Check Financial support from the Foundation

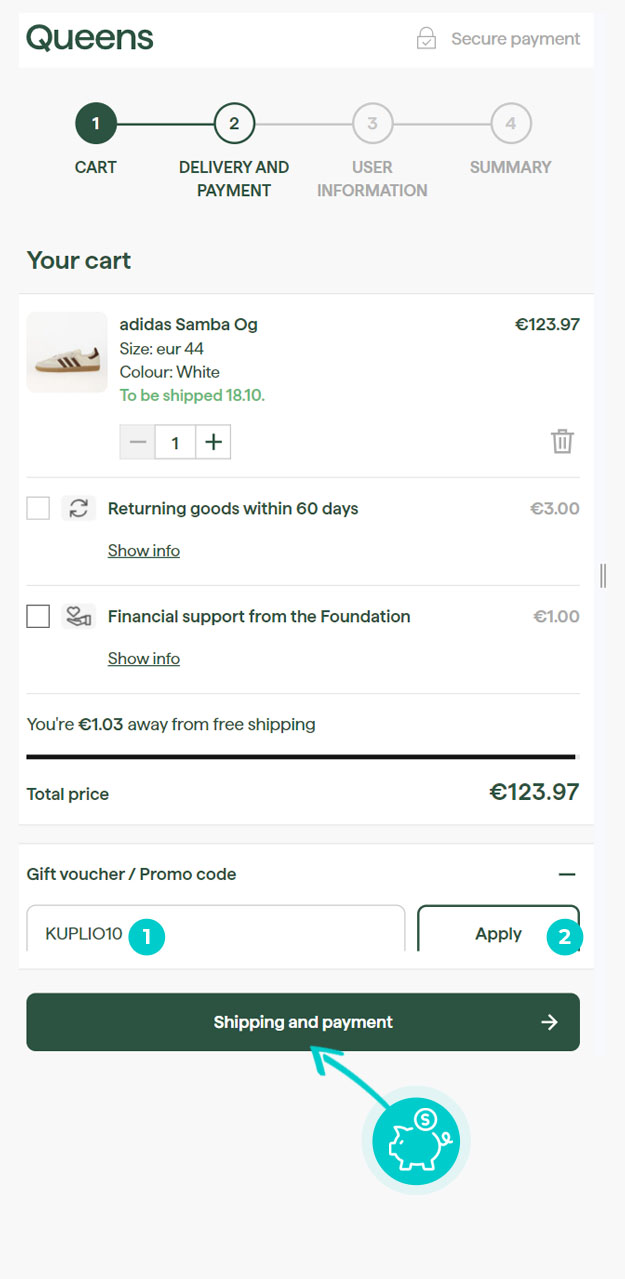38,616
